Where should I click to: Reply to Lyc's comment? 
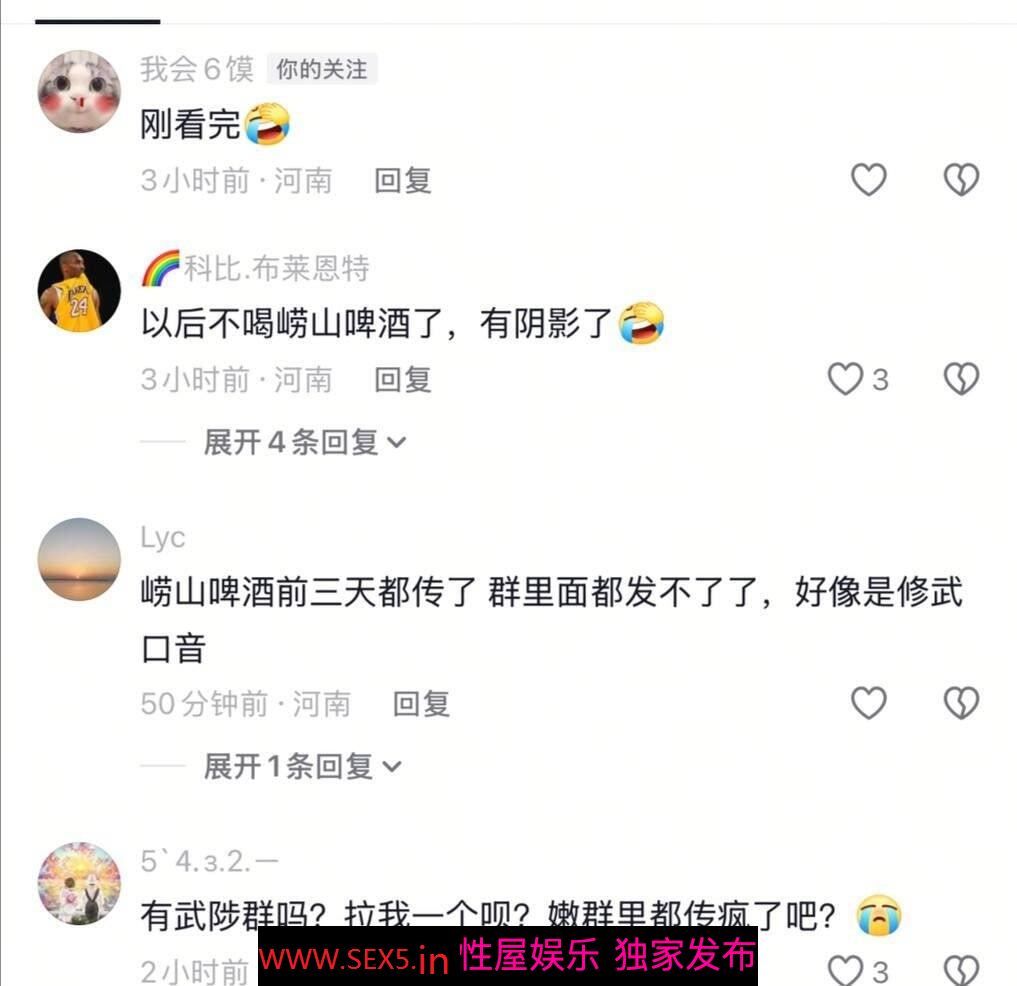(422, 704)
